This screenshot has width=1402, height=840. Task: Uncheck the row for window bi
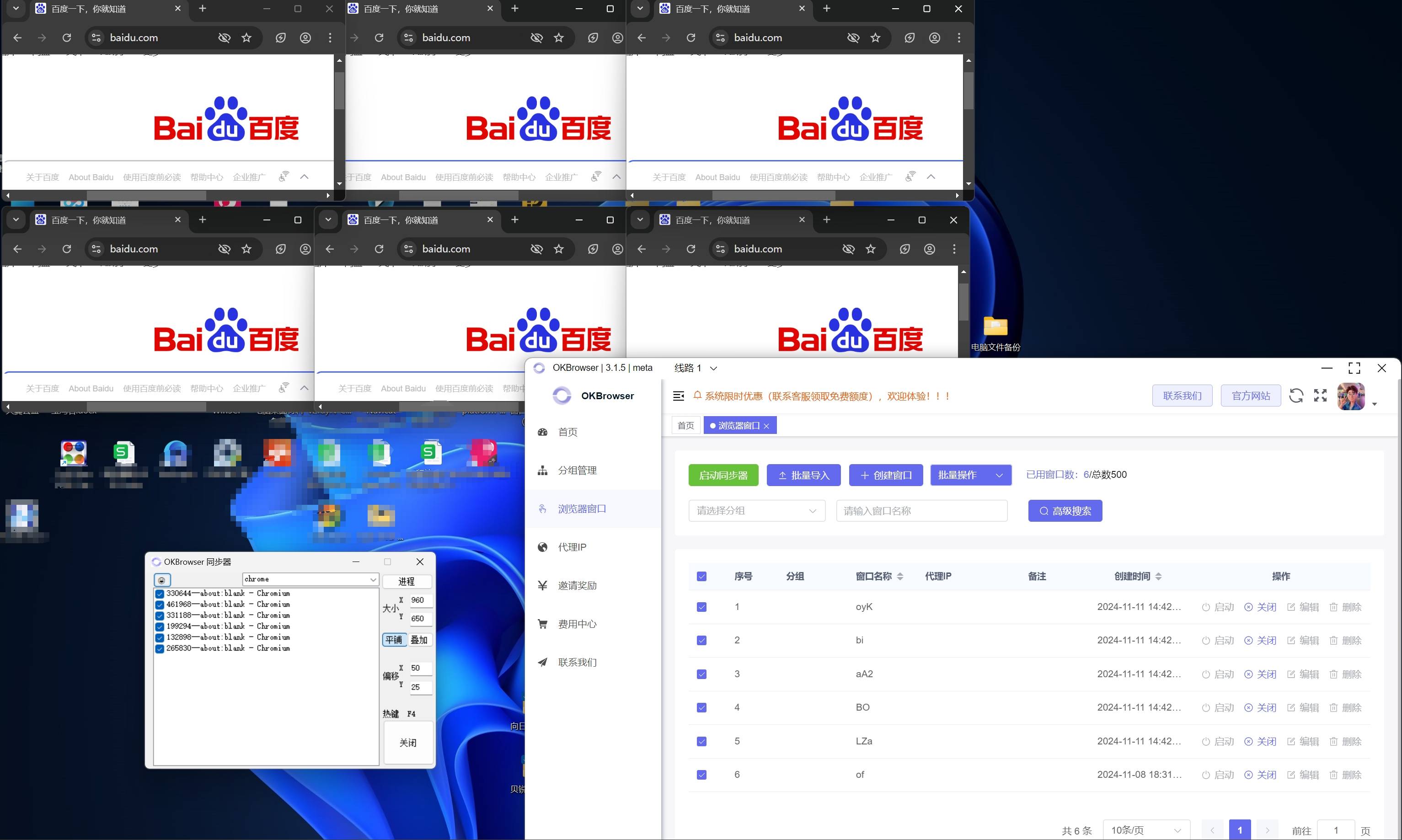(x=701, y=640)
